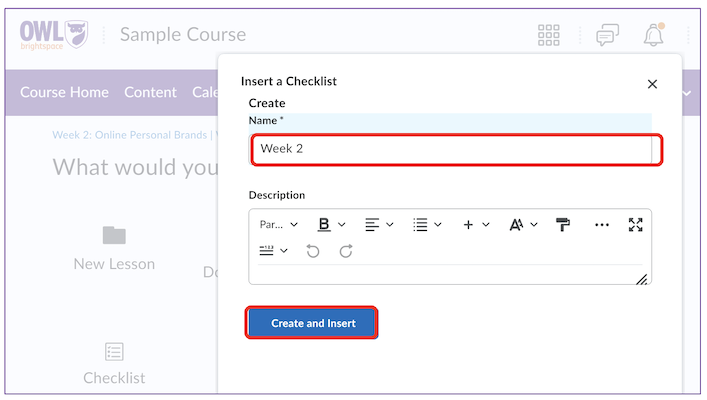
Task: Expand the word count line dropdown
Action: pyautogui.click(x=273, y=251)
